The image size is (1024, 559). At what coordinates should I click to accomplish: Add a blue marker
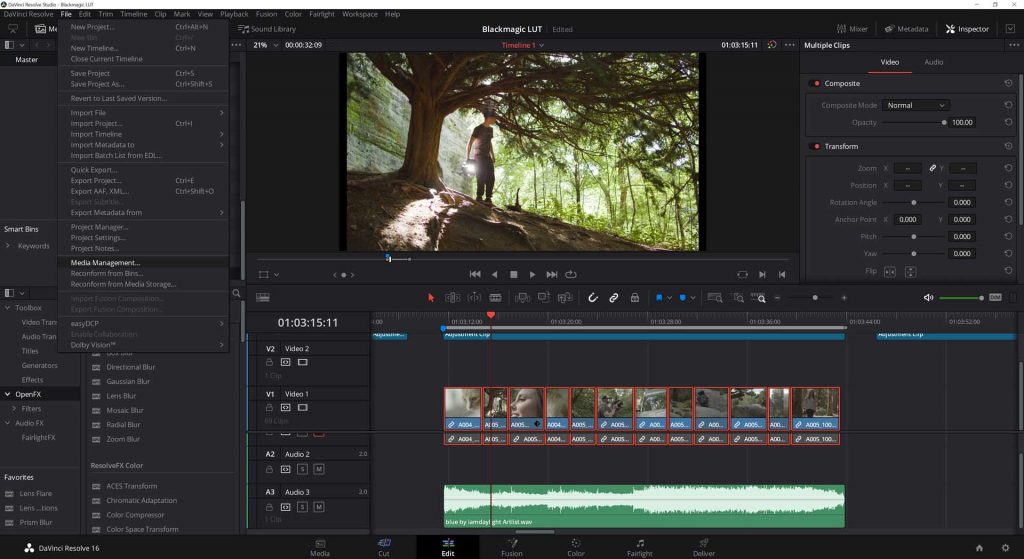682,298
